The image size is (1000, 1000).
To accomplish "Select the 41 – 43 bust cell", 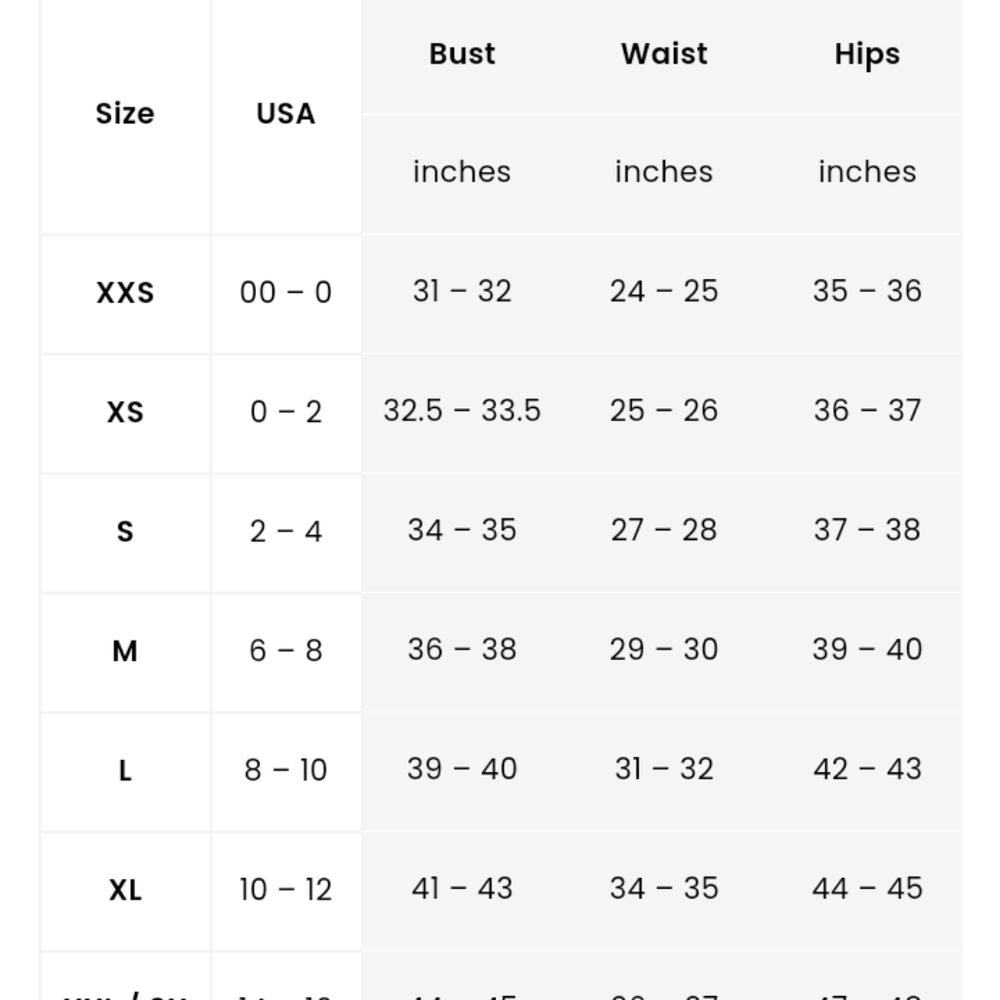I will tap(462, 888).
